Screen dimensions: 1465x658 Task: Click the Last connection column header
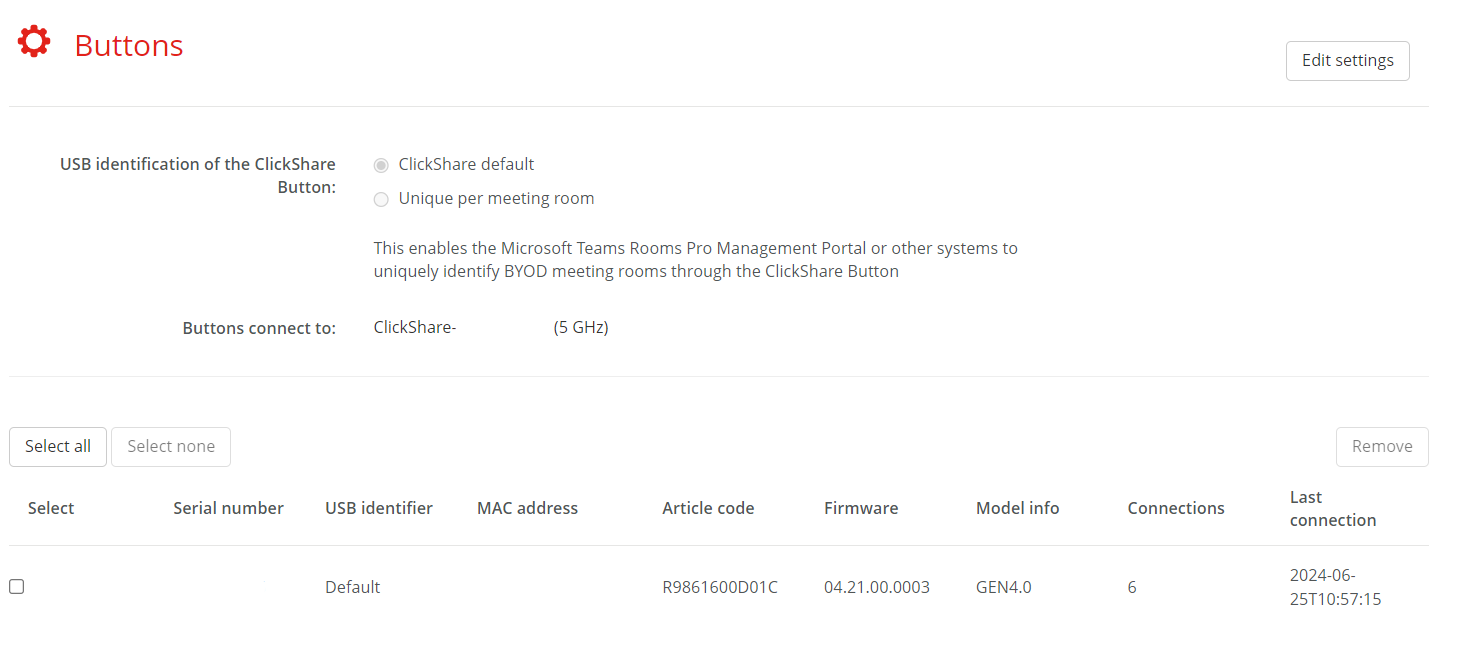[1333, 508]
